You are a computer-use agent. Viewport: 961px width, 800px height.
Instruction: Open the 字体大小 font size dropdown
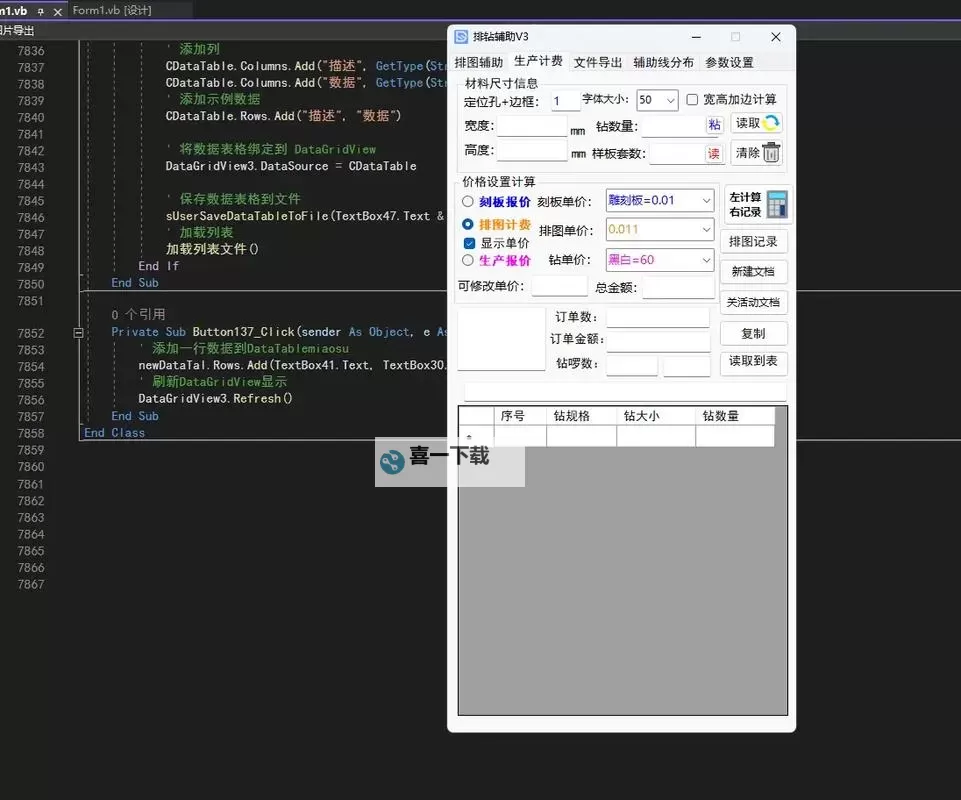[x=669, y=101]
